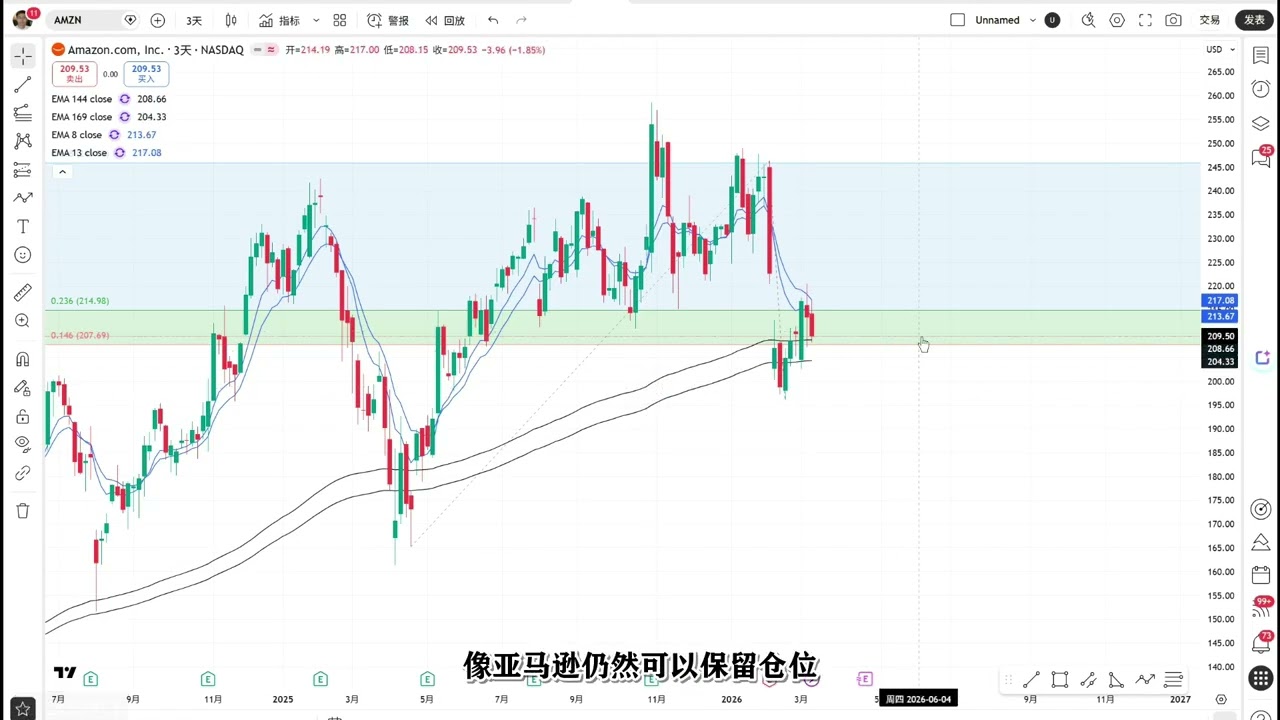This screenshot has width=1280, height=720.
Task: Open the alerts clock panel
Action: tap(1261, 89)
